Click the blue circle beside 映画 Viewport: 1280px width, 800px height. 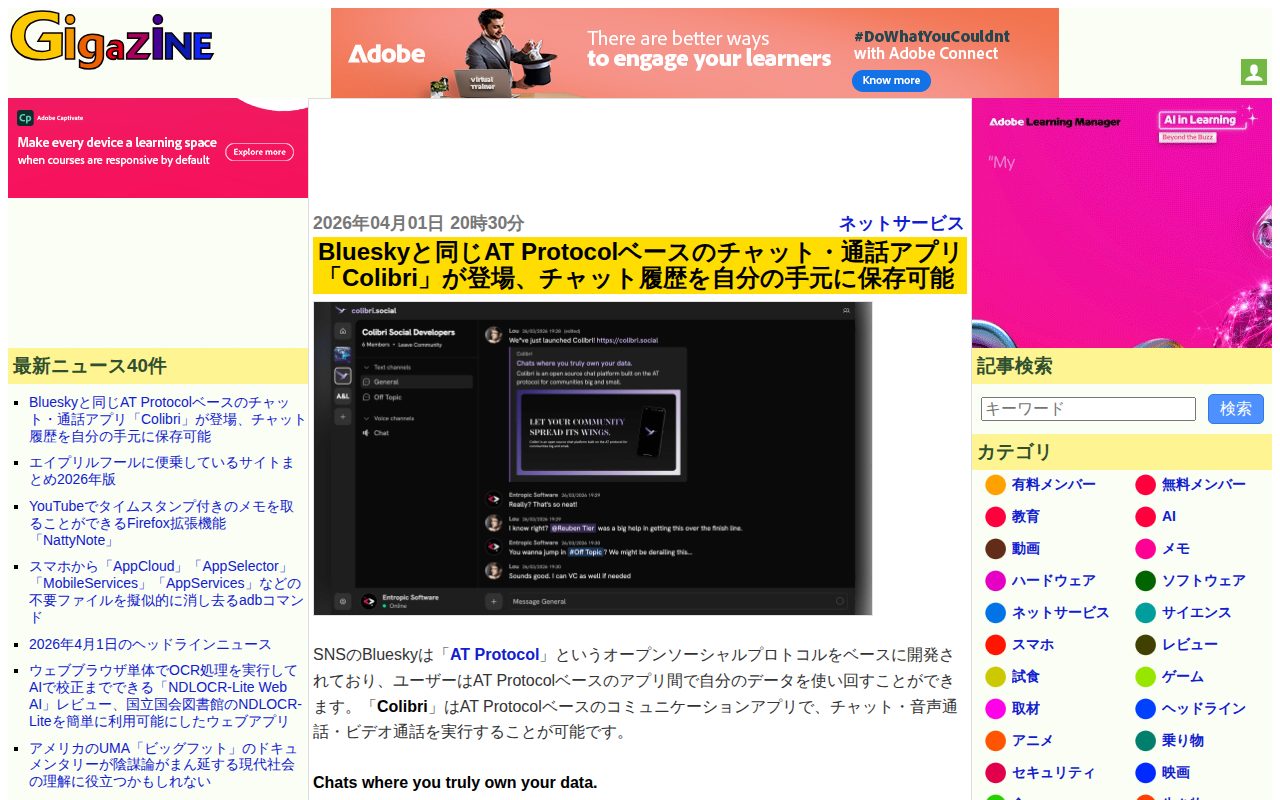1145,773
